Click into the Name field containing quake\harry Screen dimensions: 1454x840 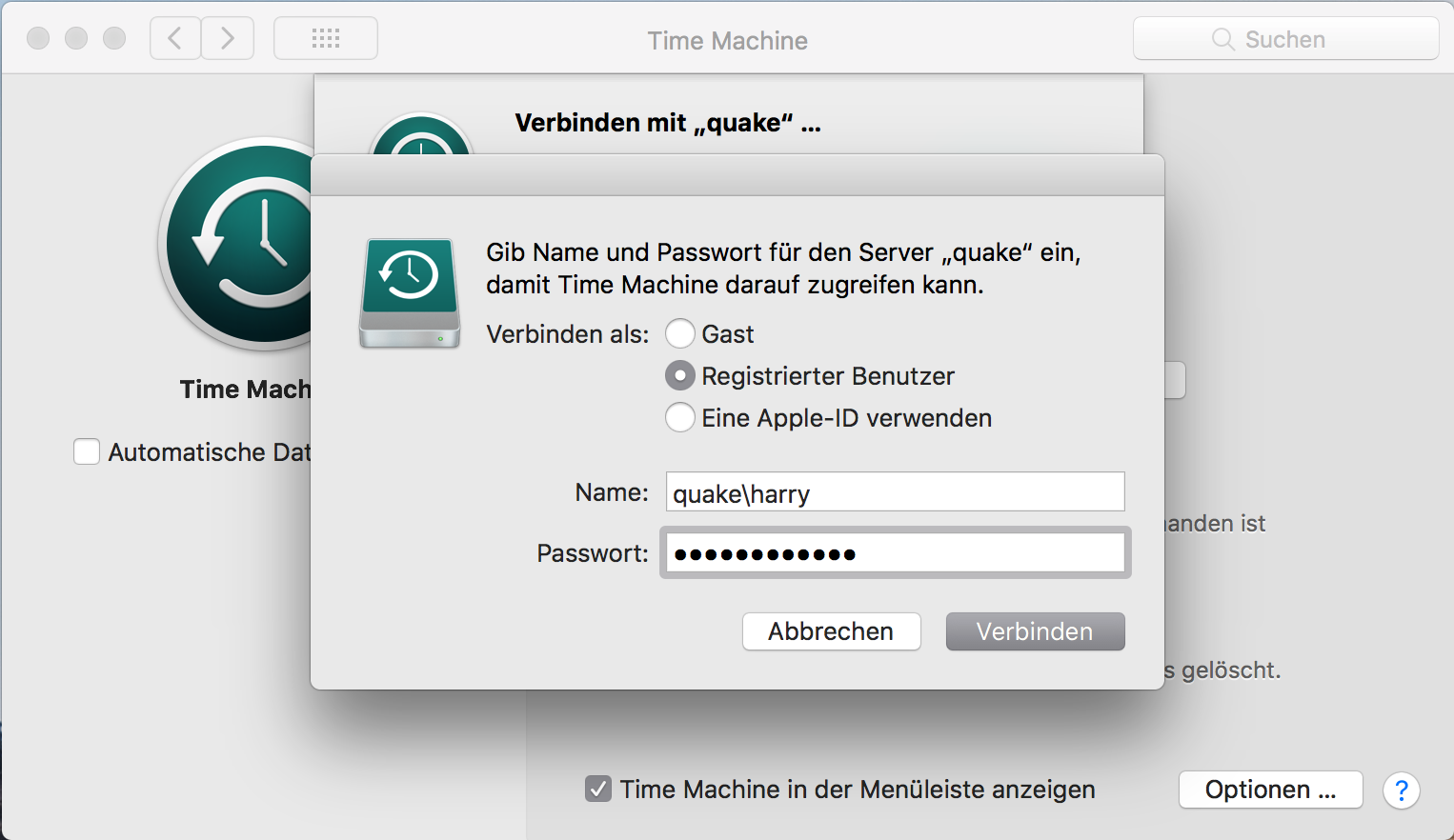[x=896, y=492]
